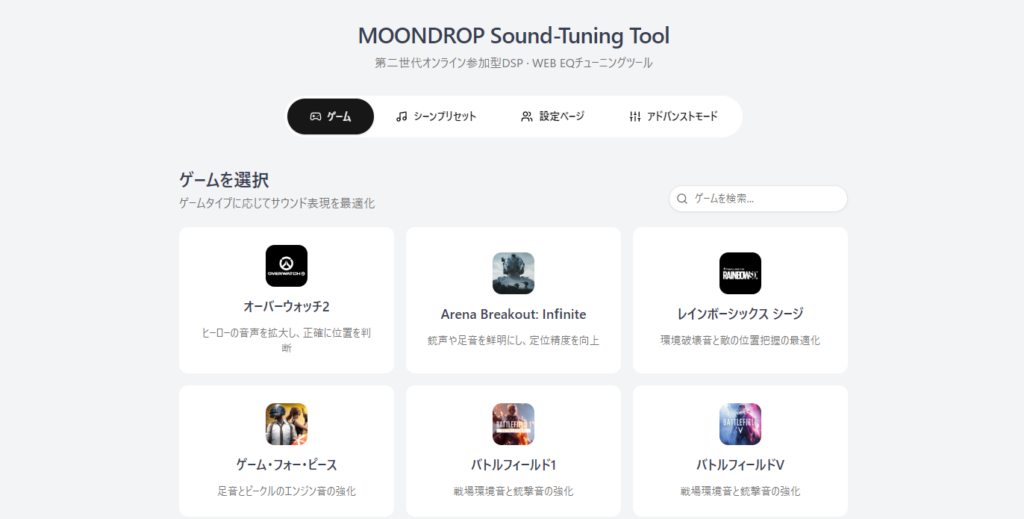Click 戦場環境音と銃撃音の強化 under バトルフィールド1
Screen dimensions: 1024x519
[x=513, y=491]
